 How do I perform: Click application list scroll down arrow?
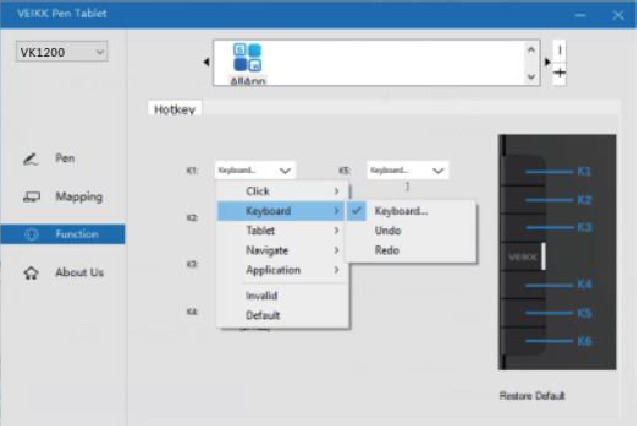pos(531,77)
